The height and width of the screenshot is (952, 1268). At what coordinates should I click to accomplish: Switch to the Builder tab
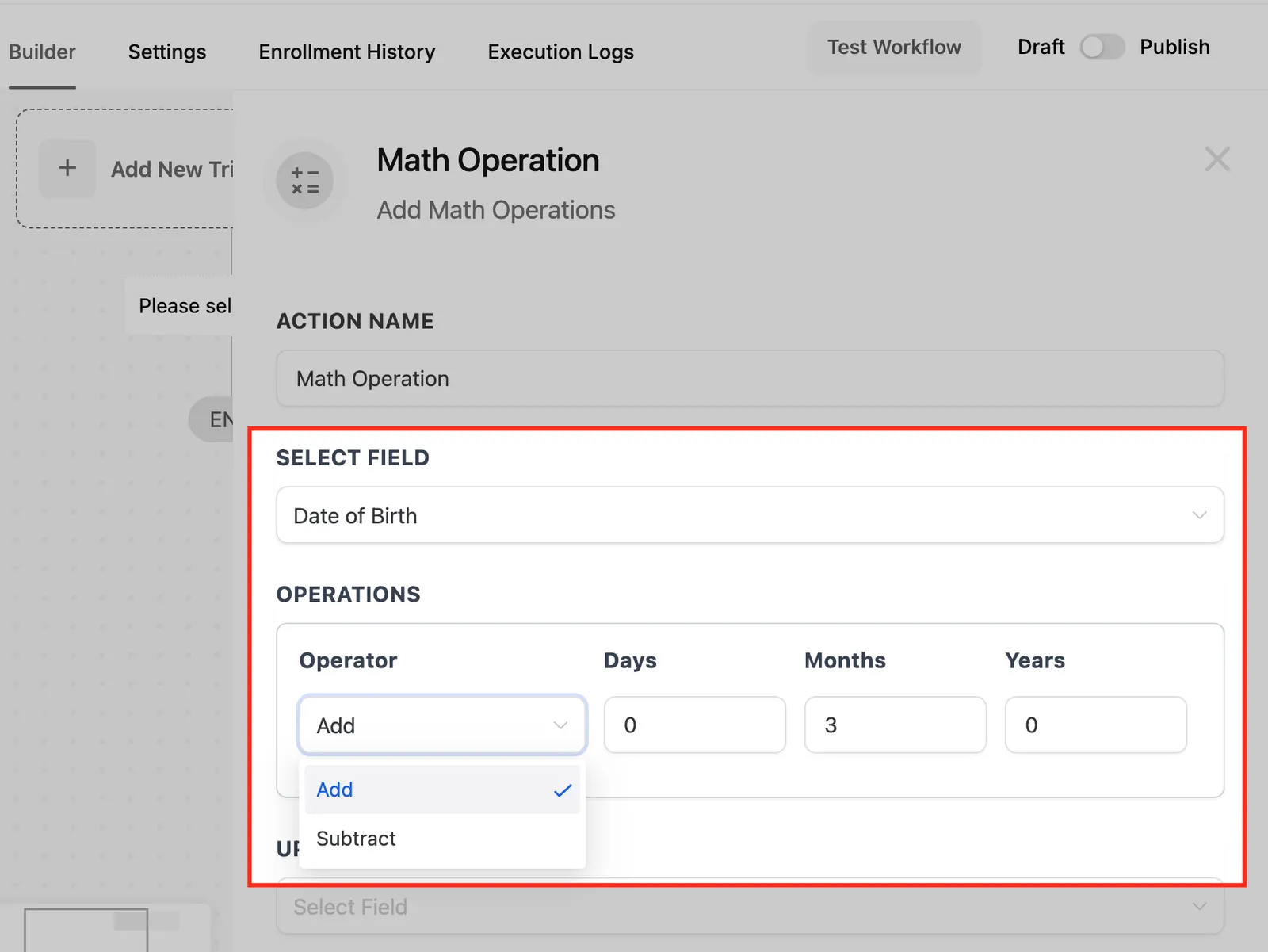(x=42, y=52)
